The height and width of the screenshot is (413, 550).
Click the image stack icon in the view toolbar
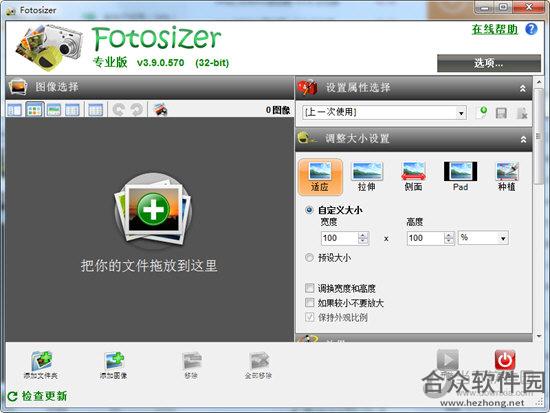tap(160, 110)
